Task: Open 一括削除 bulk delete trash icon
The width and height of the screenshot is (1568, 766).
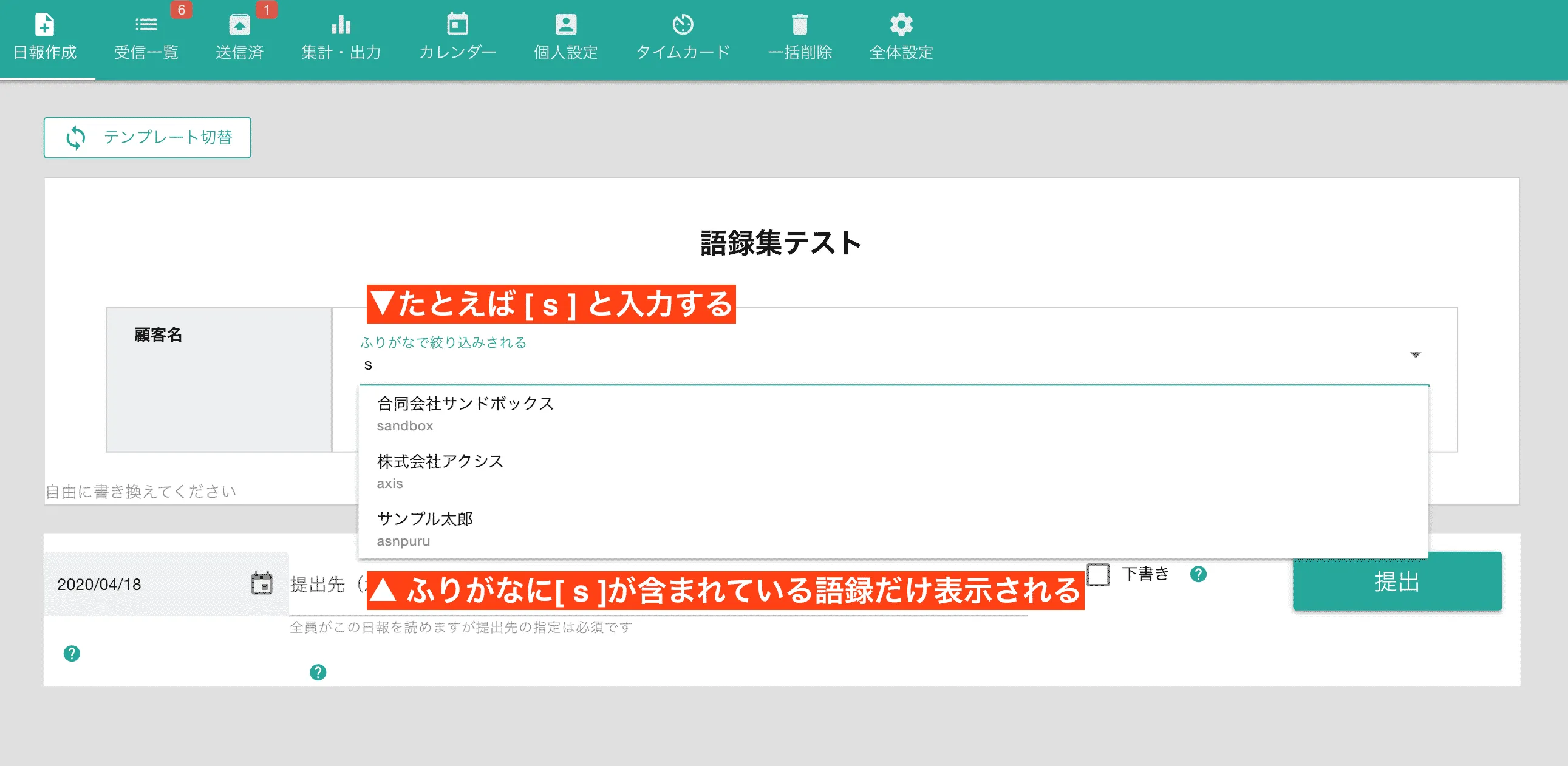Action: (x=800, y=25)
